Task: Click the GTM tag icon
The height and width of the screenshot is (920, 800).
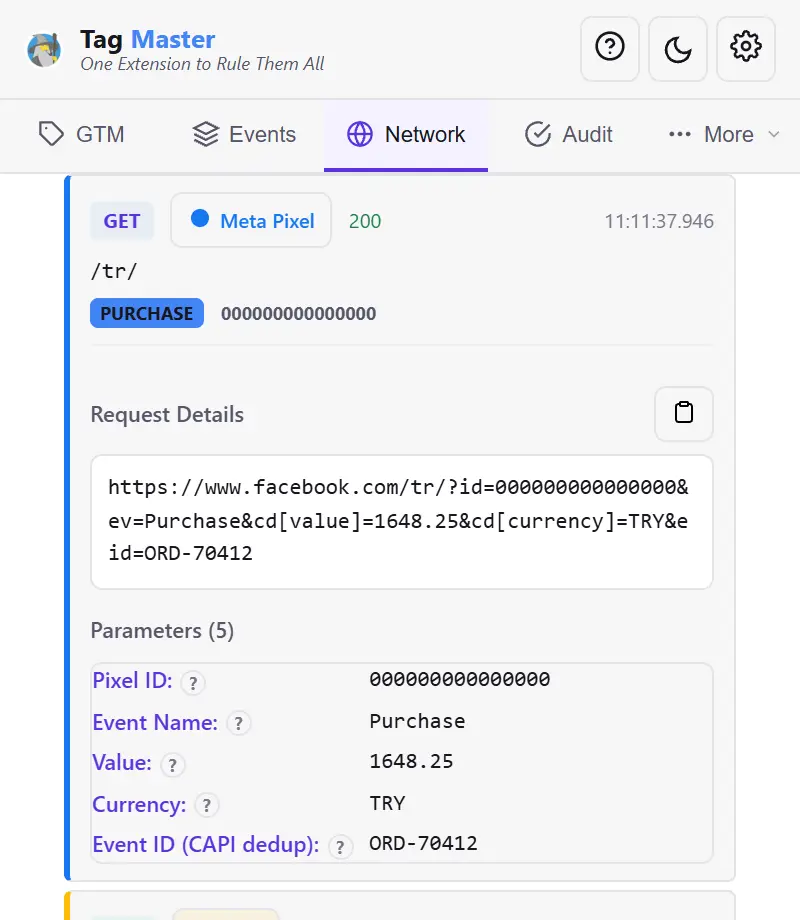Action: 52,134
